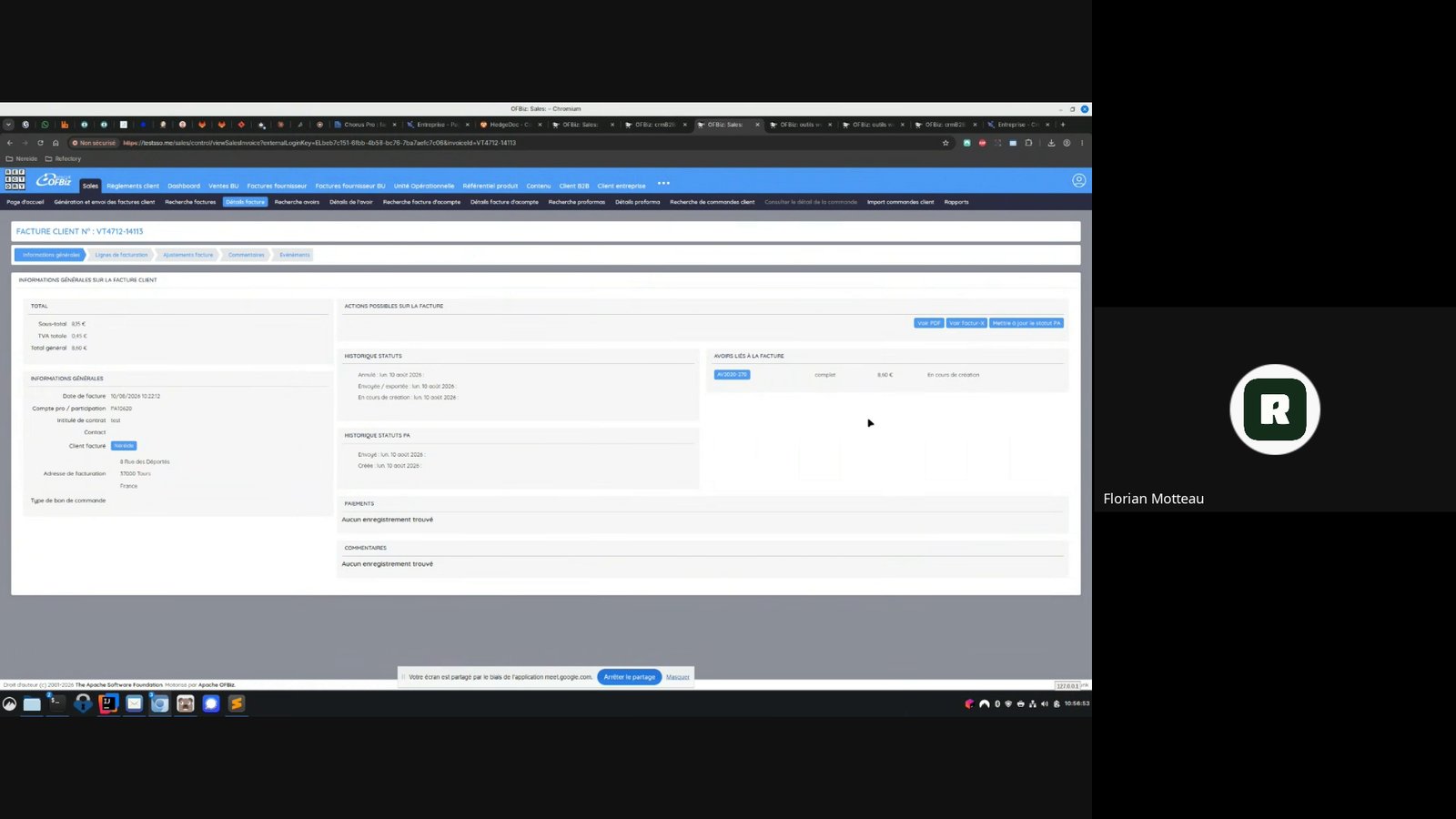Click the Voir Factur-X button
The width and height of the screenshot is (1456, 819).
(x=966, y=323)
